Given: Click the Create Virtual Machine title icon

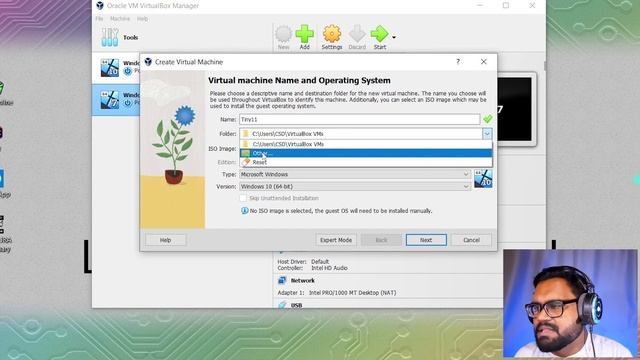Looking at the screenshot, I should click(x=148, y=62).
